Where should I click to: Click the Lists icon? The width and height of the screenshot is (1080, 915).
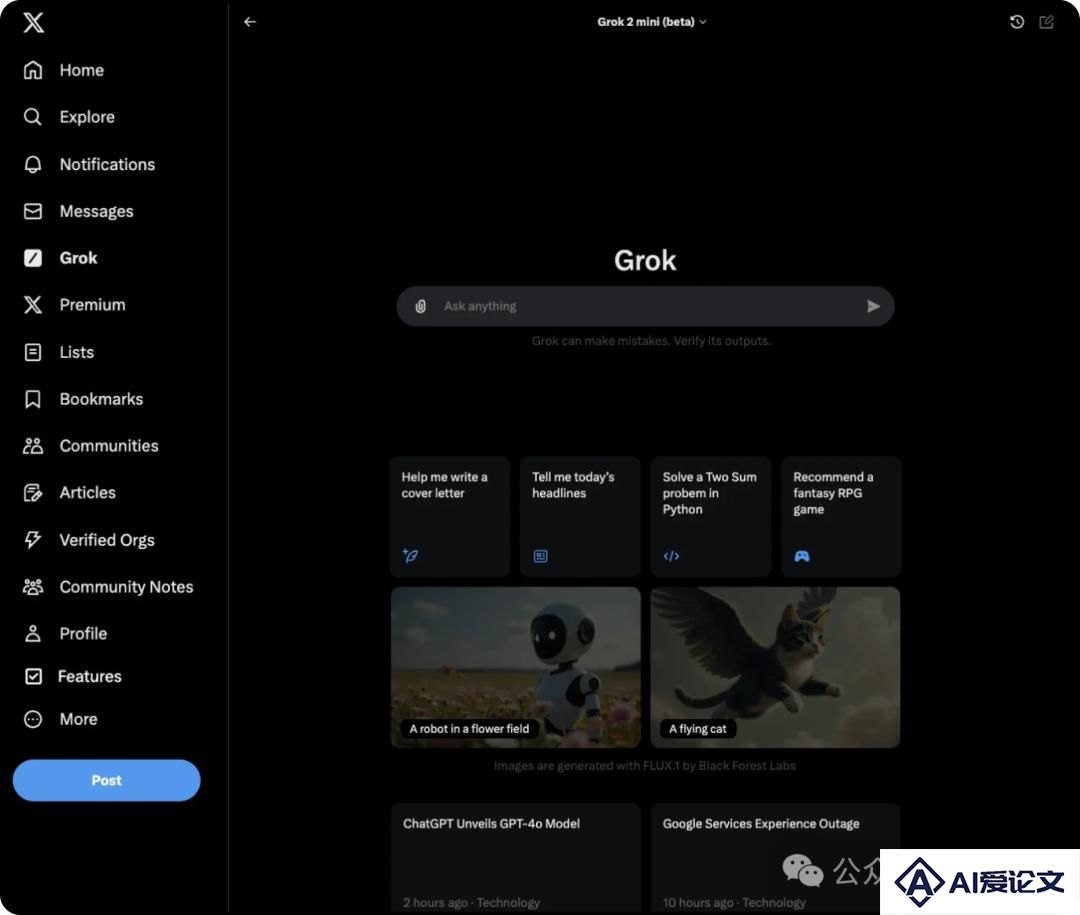33,352
